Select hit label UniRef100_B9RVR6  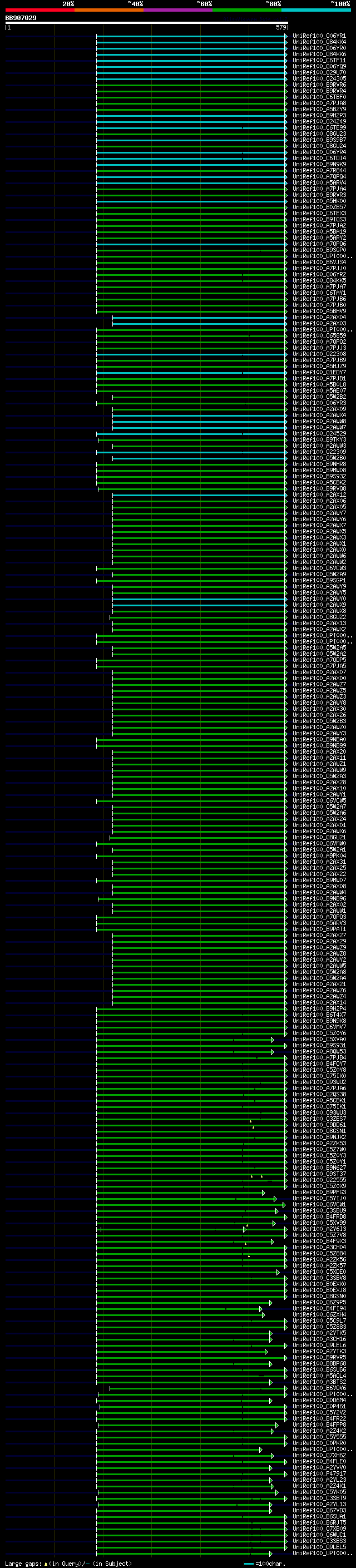coord(319,85)
